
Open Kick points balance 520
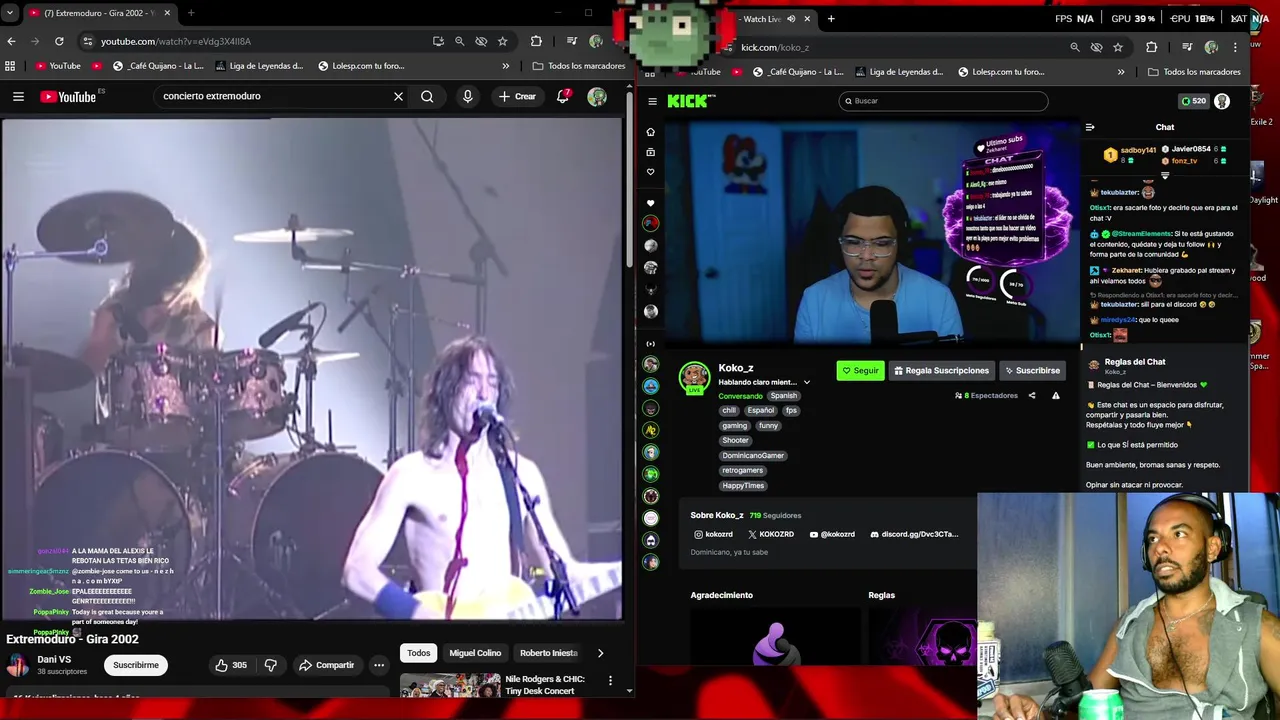pyautogui.click(x=1193, y=101)
